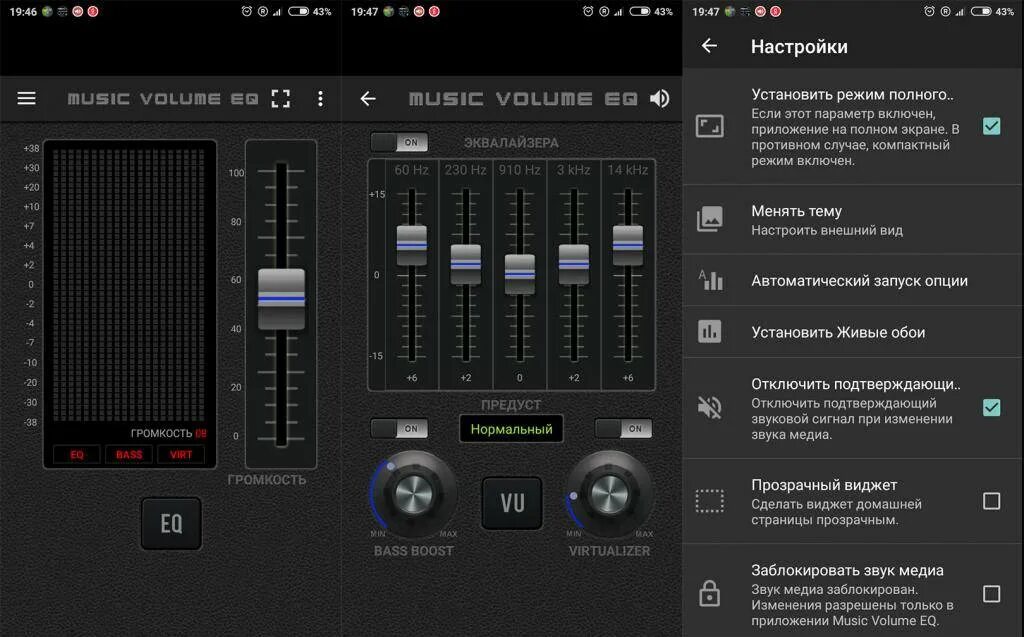This screenshot has width=1024, height=637.
Task: Tap the fullscreen mode icon in settings
Action: point(709,126)
